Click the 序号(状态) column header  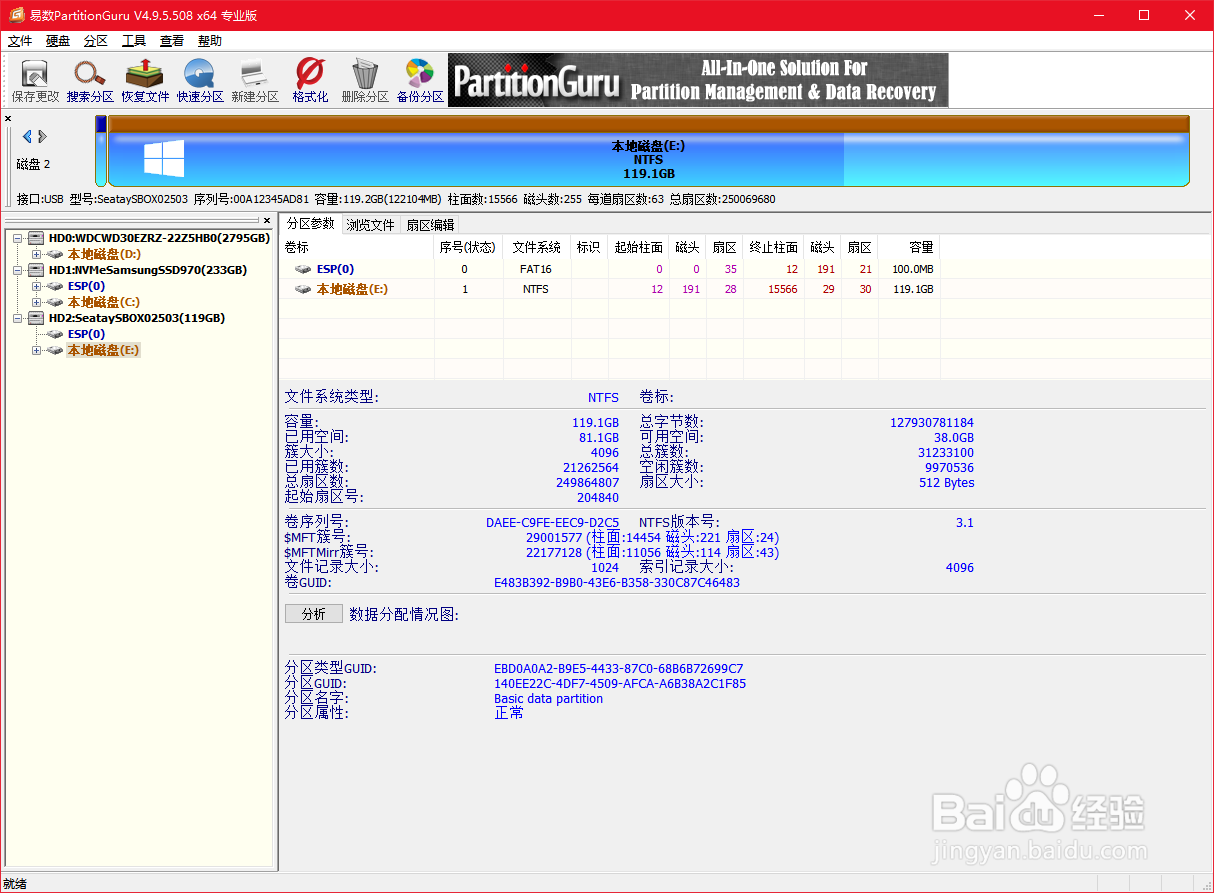coord(468,247)
